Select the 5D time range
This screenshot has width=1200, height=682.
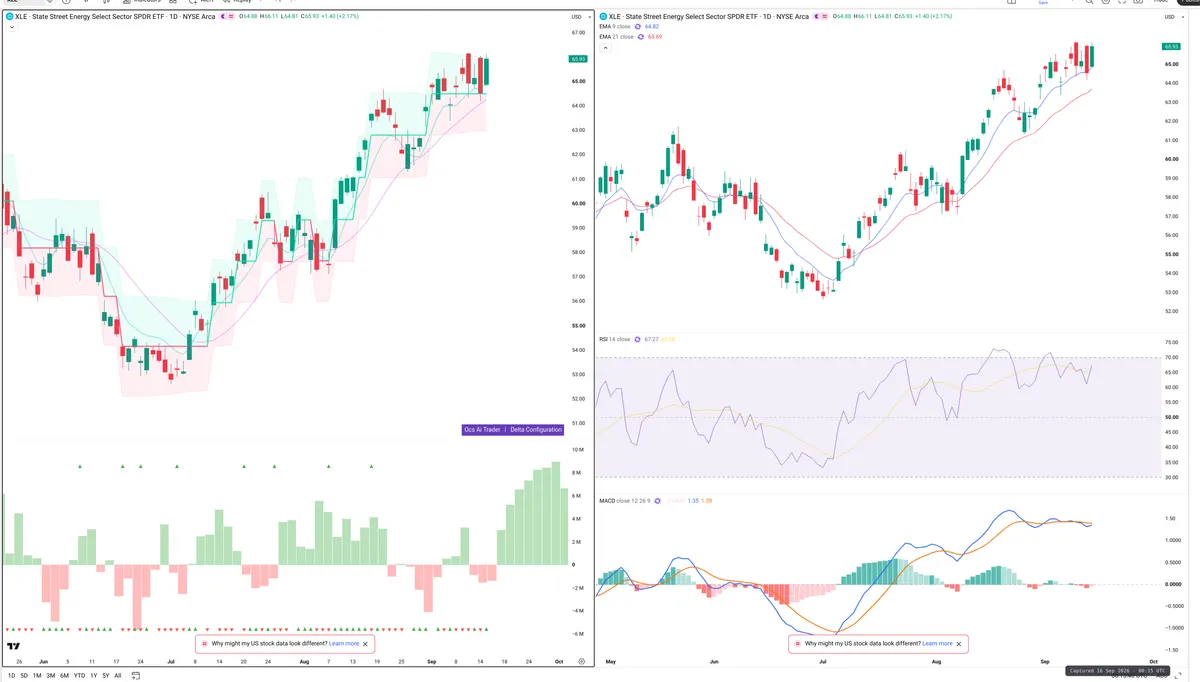[24, 675]
